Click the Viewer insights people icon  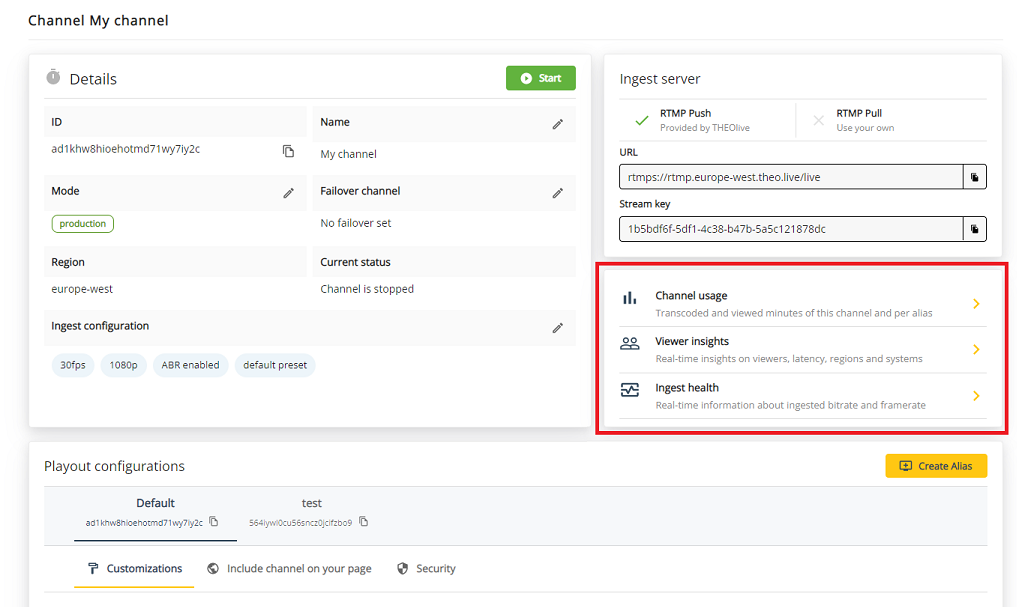pos(629,343)
